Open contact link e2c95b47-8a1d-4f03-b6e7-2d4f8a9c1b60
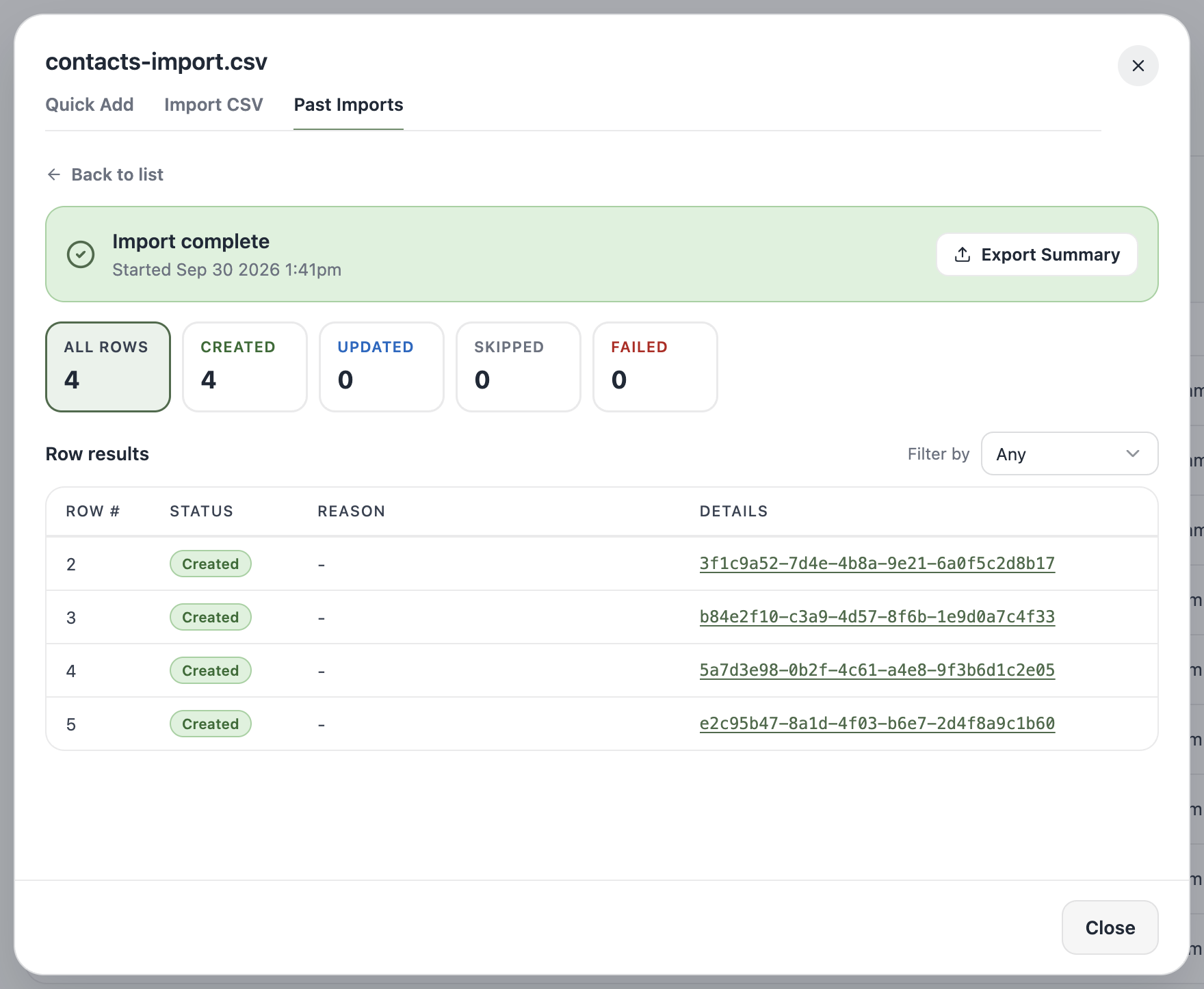 (x=877, y=724)
